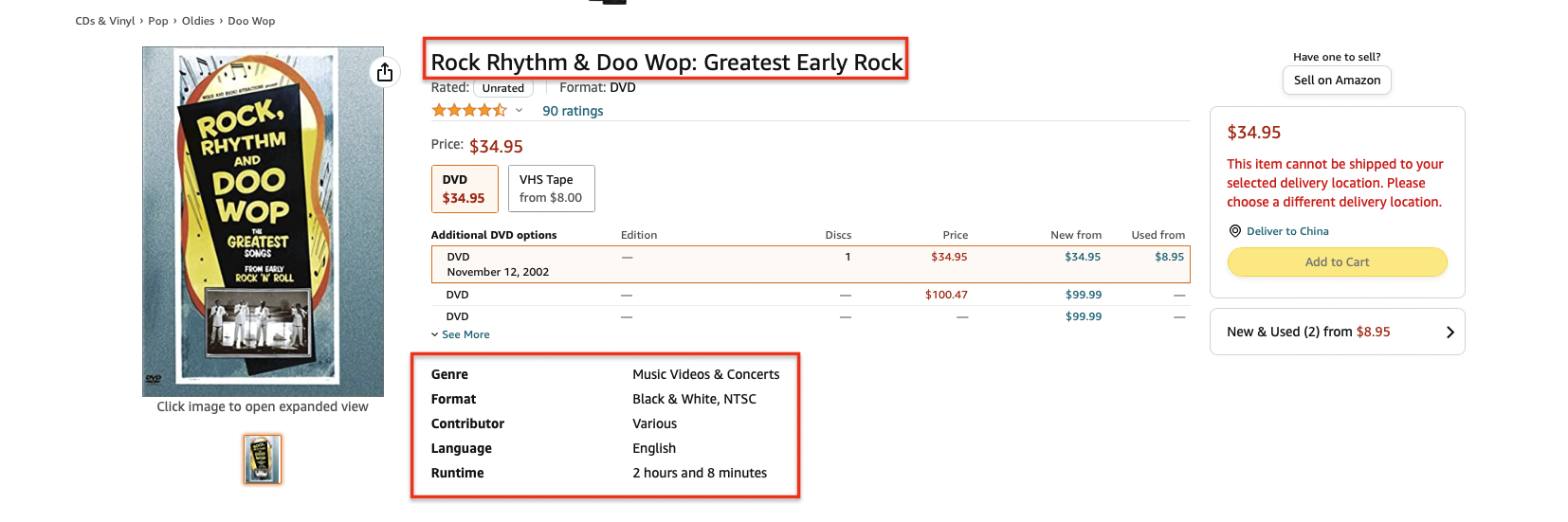Click Sell on Amazon button
Viewport: 1568px width, 522px height.
point(1337,81)
